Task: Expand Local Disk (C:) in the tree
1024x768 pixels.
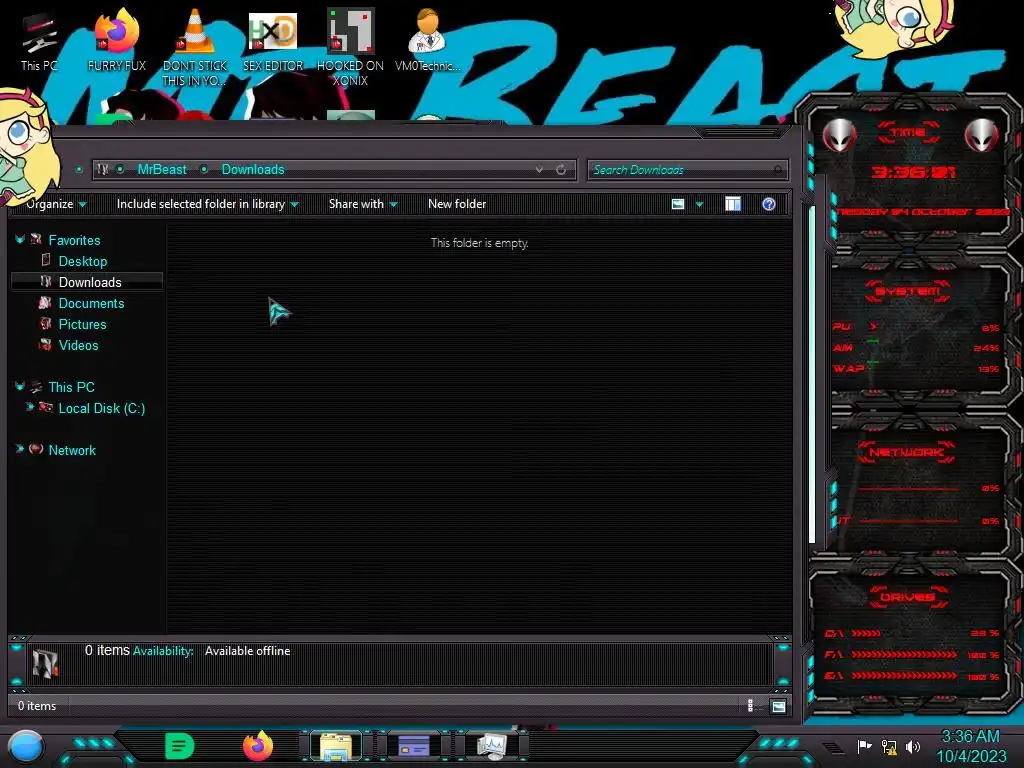Action: [29, 407]
